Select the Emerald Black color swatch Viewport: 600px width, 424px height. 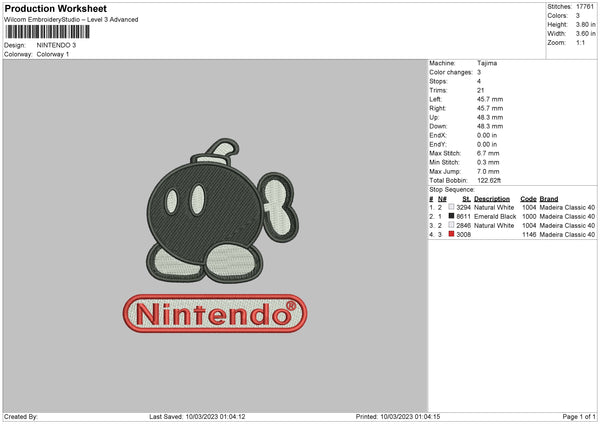[452, 216]
